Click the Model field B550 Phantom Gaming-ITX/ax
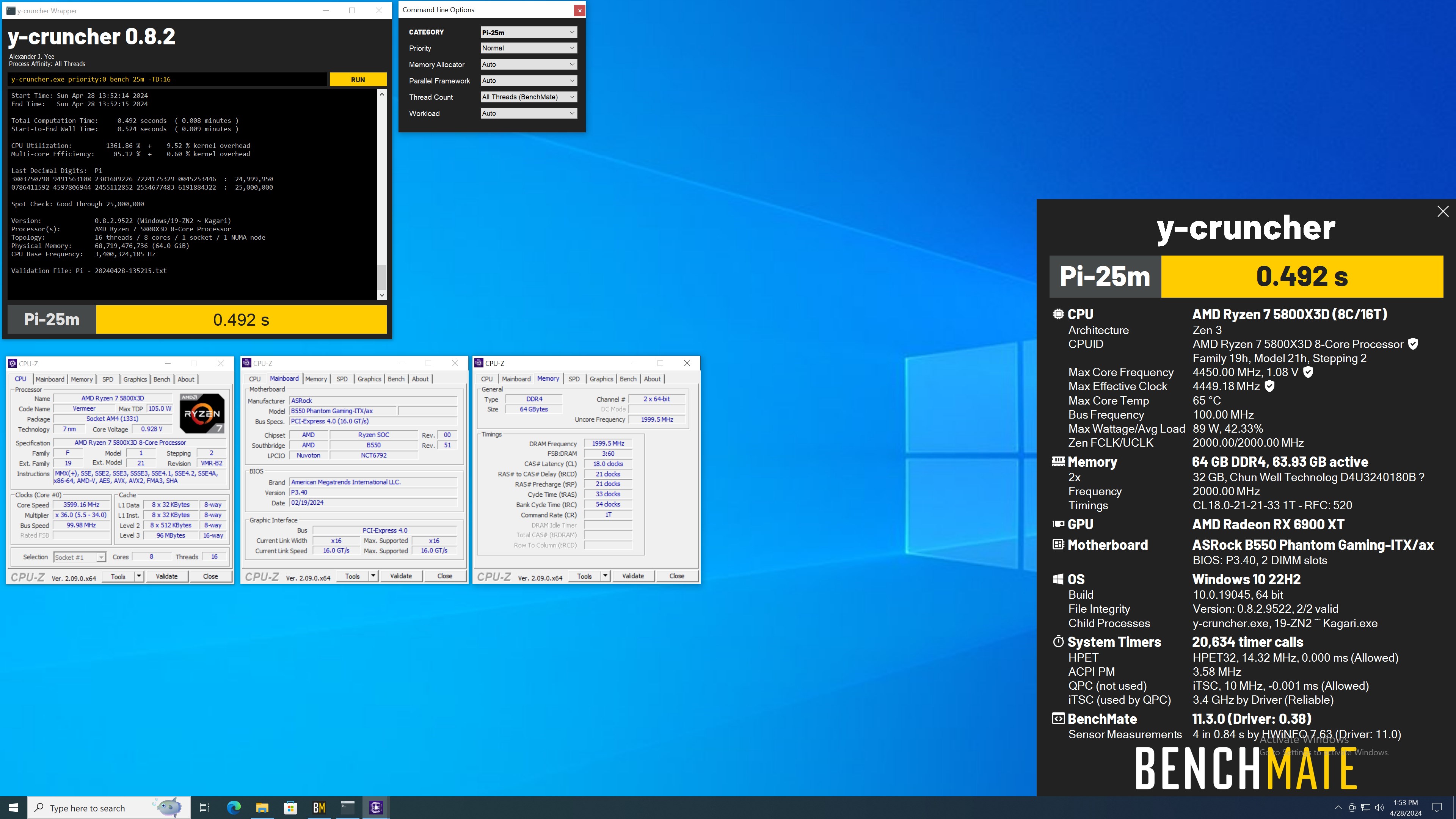The height and width of the screenshot is (819, 1456). pos(342,411)
